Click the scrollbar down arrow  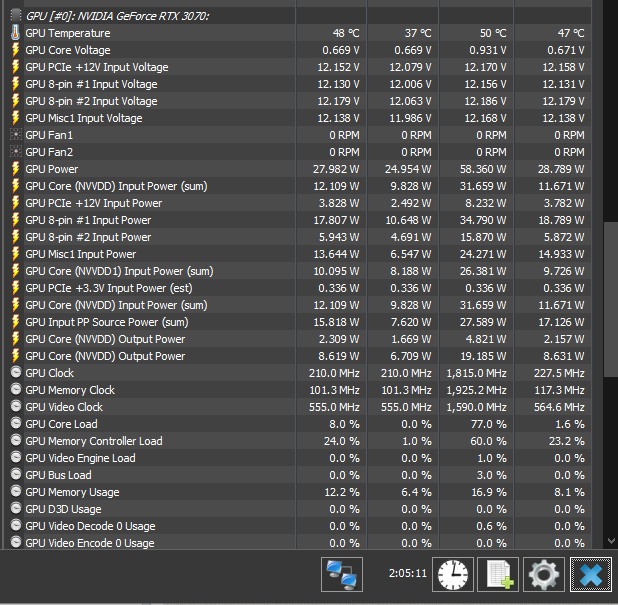[x=611, y=541]
